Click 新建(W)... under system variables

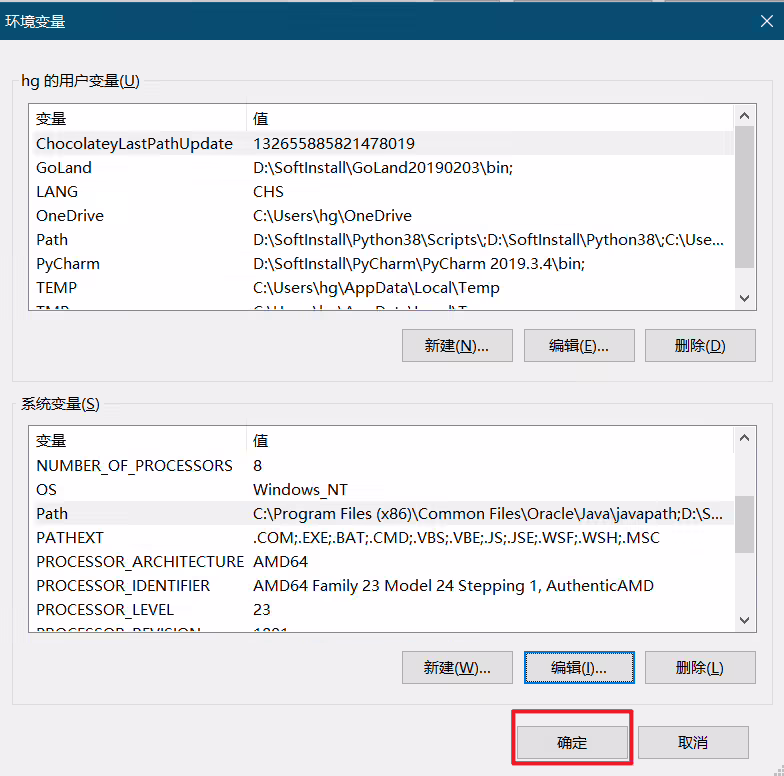(457, 668)
